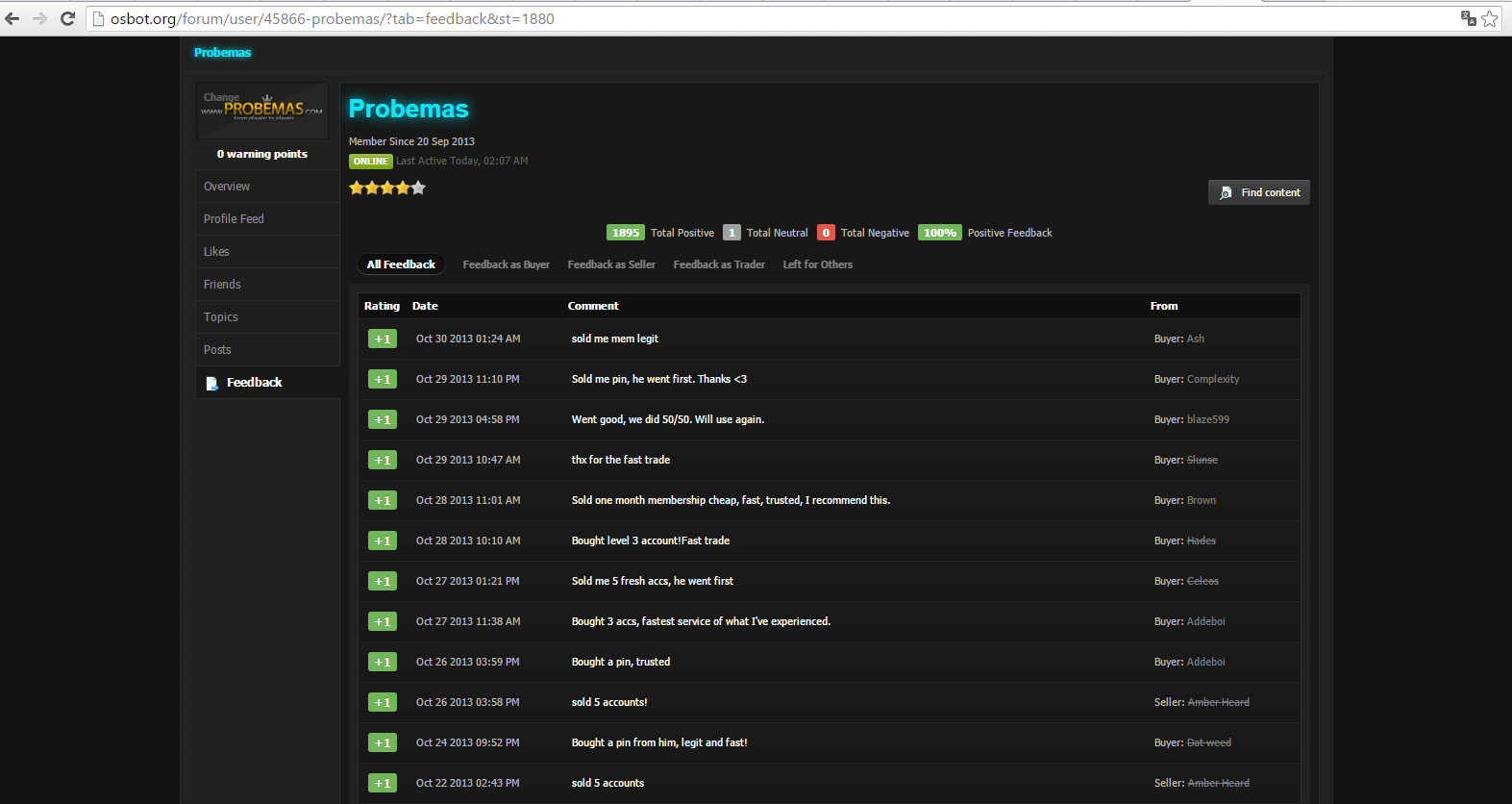Switch to the Feedback as Seller tab
This screenshot has height=804, width=1512.
point(611,264)
